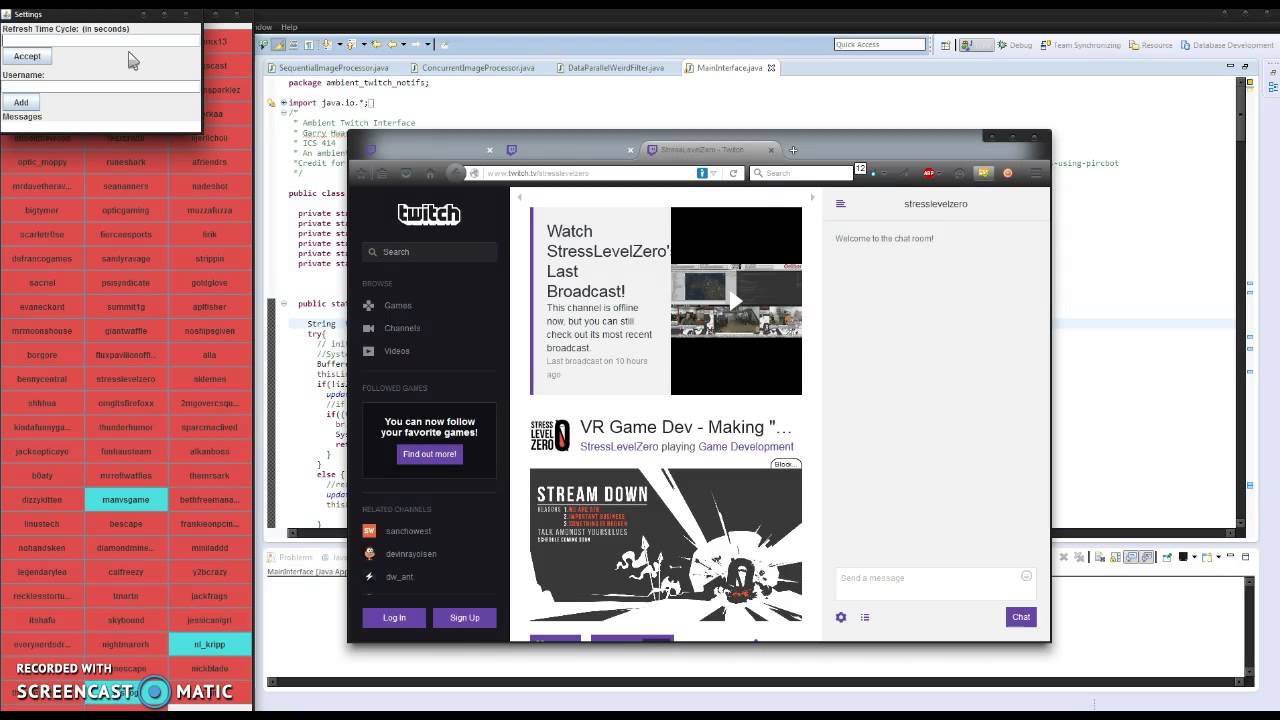The image size is (1280, 720).
Task: Open a new browser tab with plus
Action: click(793, 150)
